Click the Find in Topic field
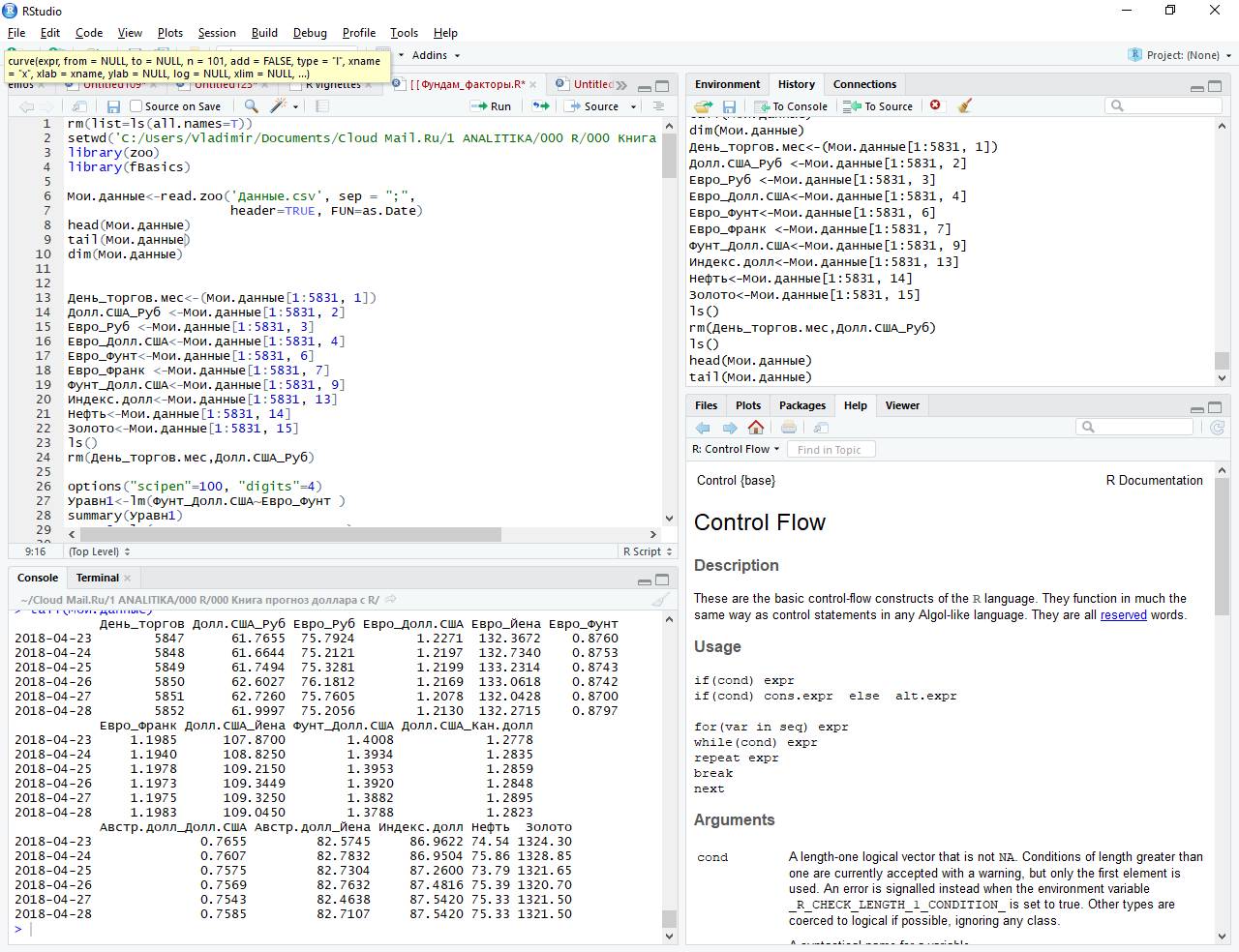Image resolution: width=1239 pixels, height=952 pixels. (x=831, y=449)
